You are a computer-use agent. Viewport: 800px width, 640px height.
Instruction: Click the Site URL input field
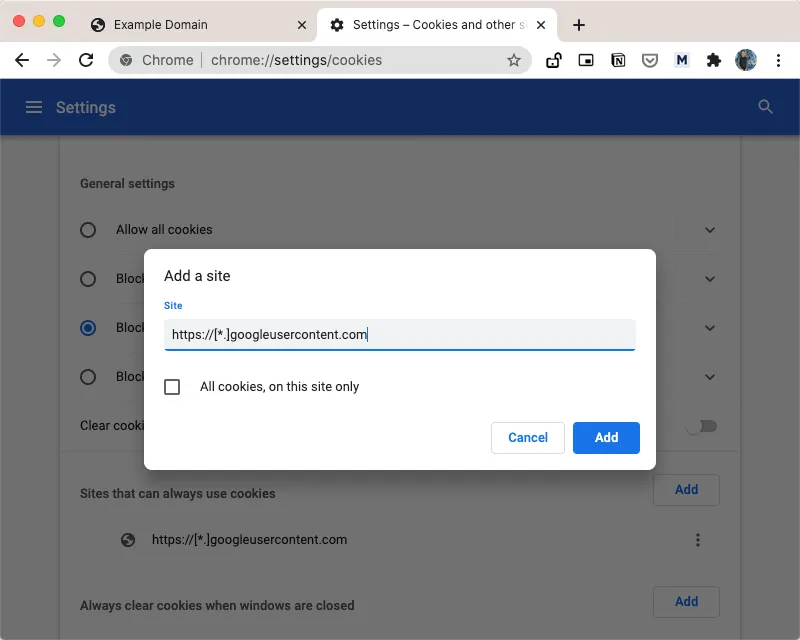[400, 335]
